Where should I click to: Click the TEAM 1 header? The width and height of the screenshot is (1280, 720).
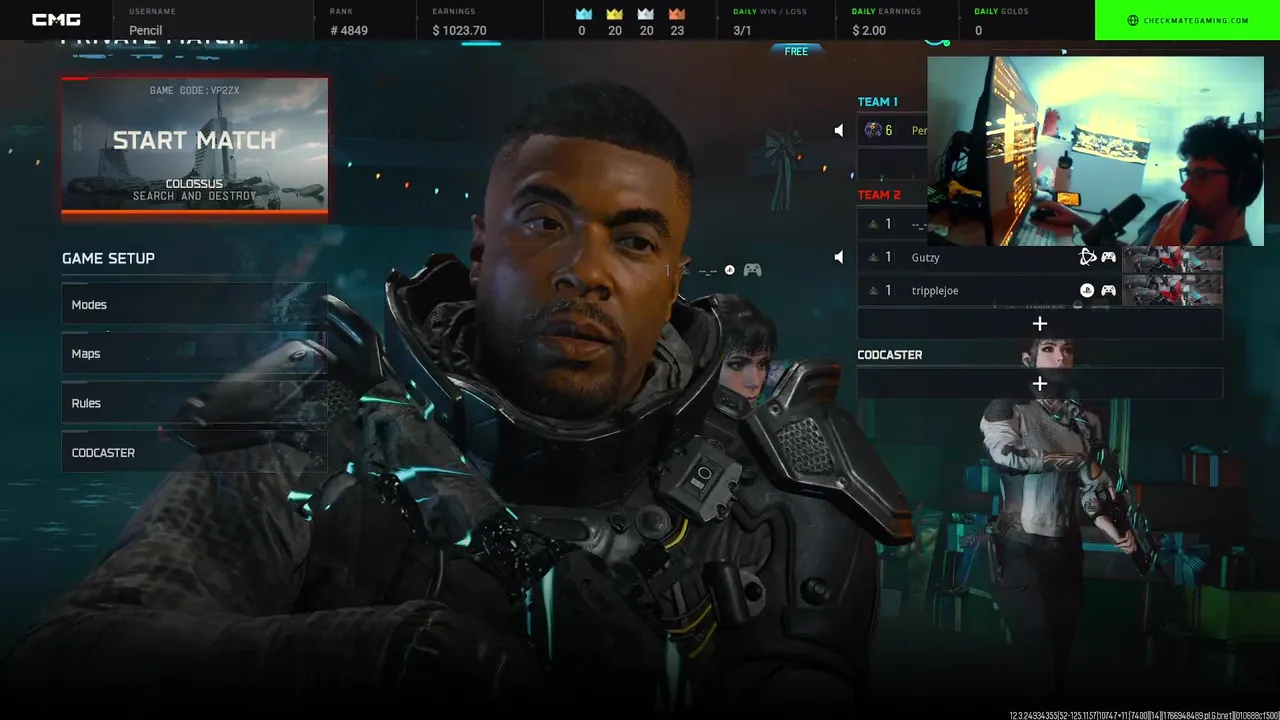pyautogui.click(x=877, y=102)
